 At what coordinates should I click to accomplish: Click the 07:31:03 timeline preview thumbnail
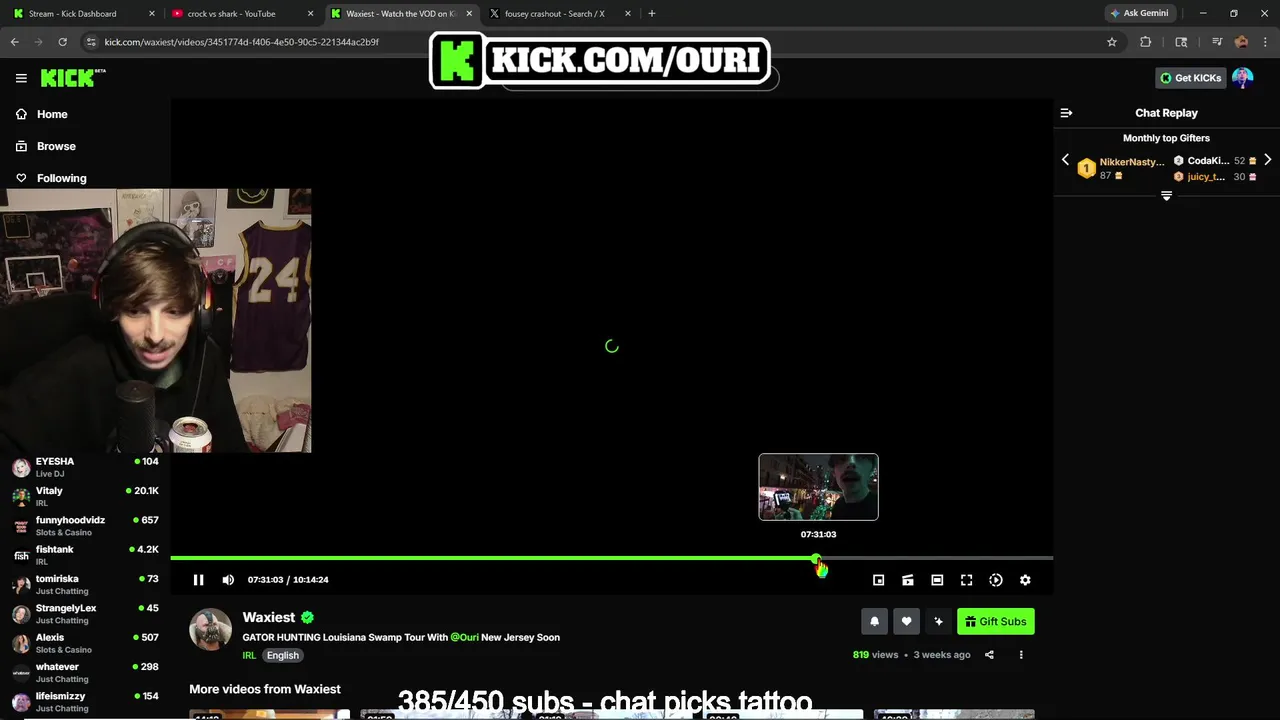818,487
